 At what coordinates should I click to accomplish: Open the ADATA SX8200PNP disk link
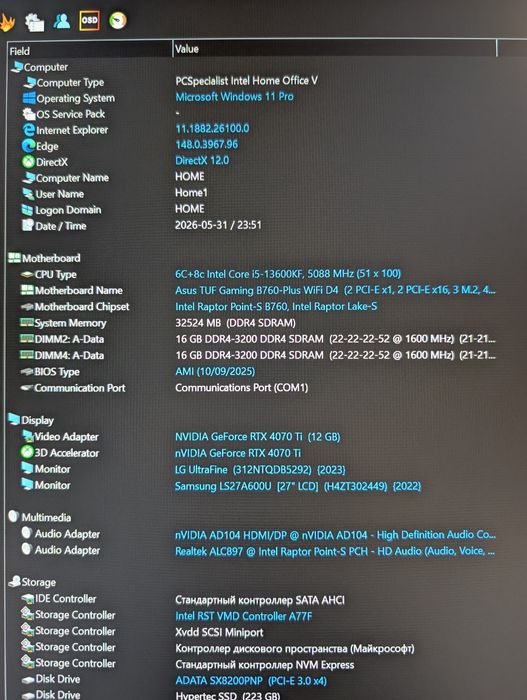tap(251, 681)
